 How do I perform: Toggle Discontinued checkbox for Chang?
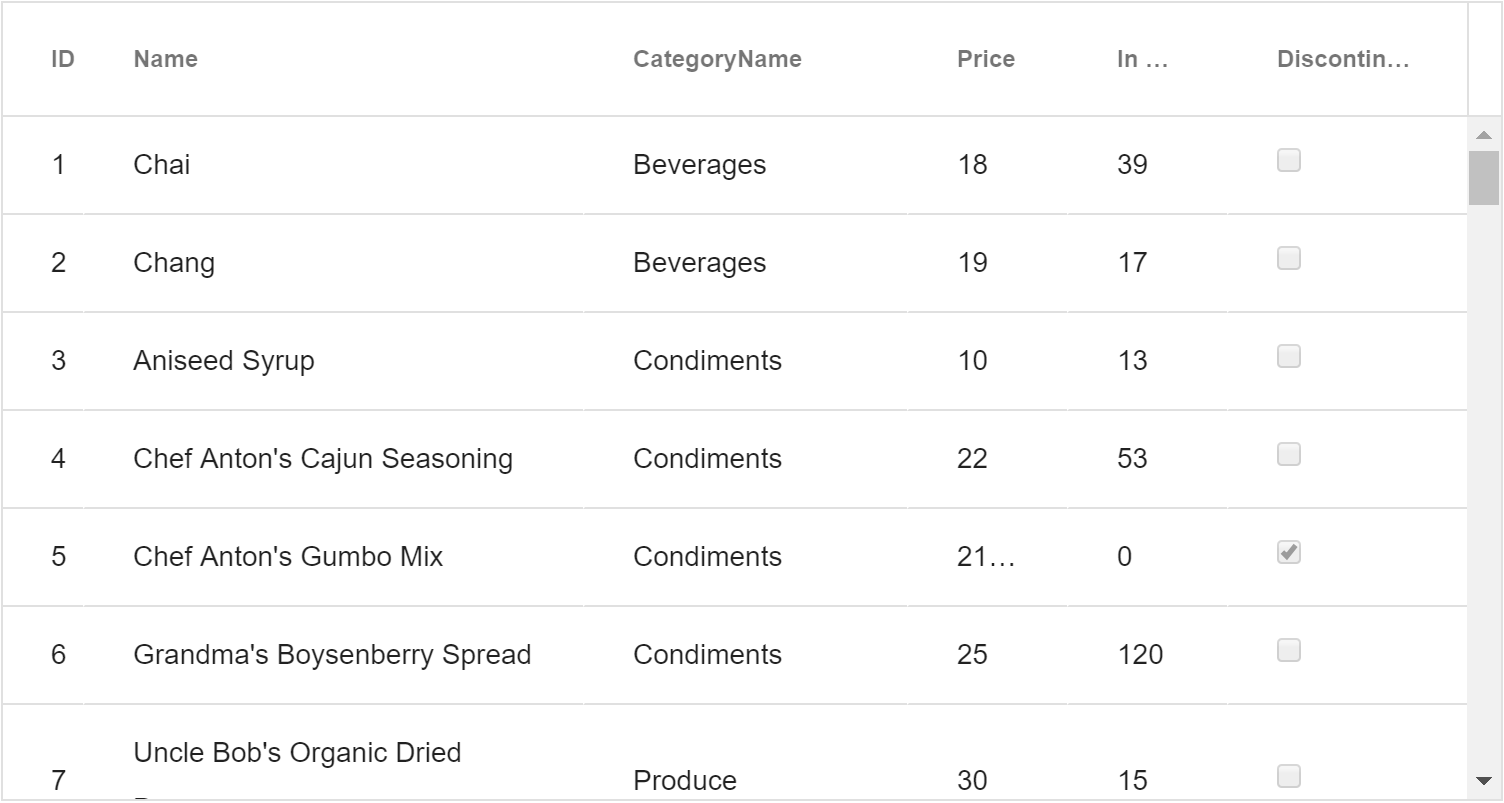[1289, 258]
